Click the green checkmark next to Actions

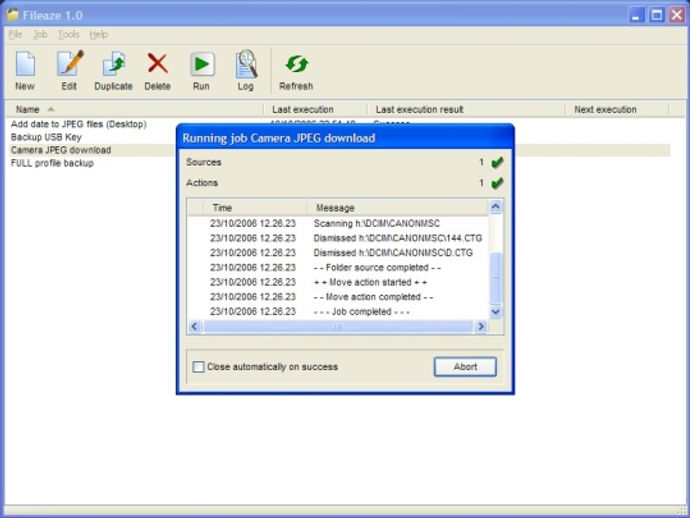coord(497,183)
